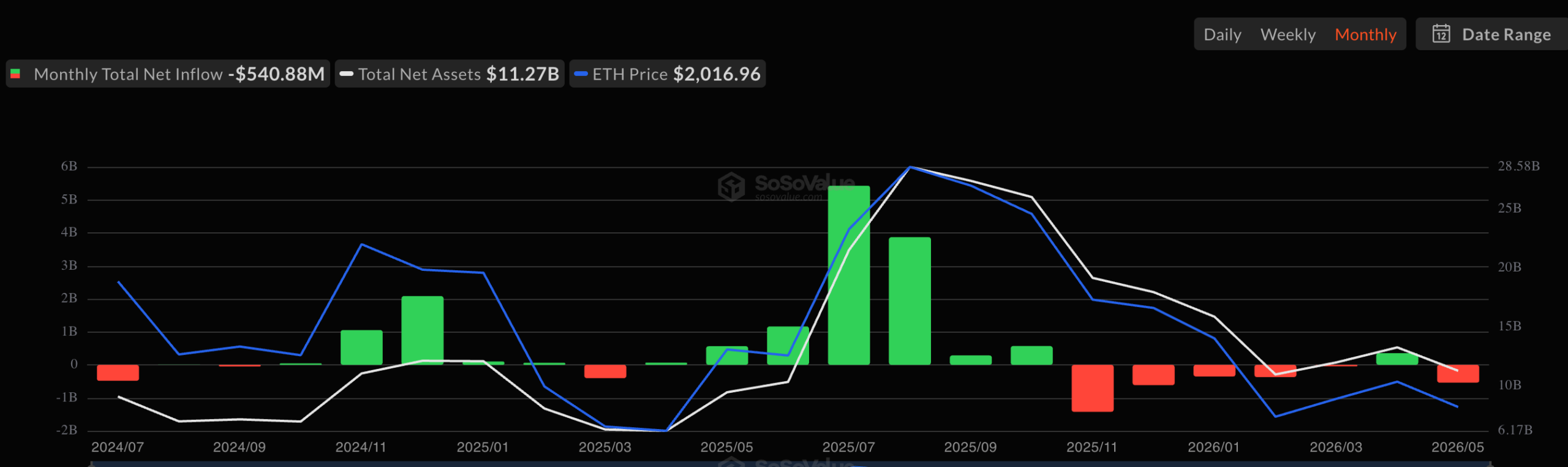
Task: Switch chart to Daily view
Action: click(x=1222, y=34)
